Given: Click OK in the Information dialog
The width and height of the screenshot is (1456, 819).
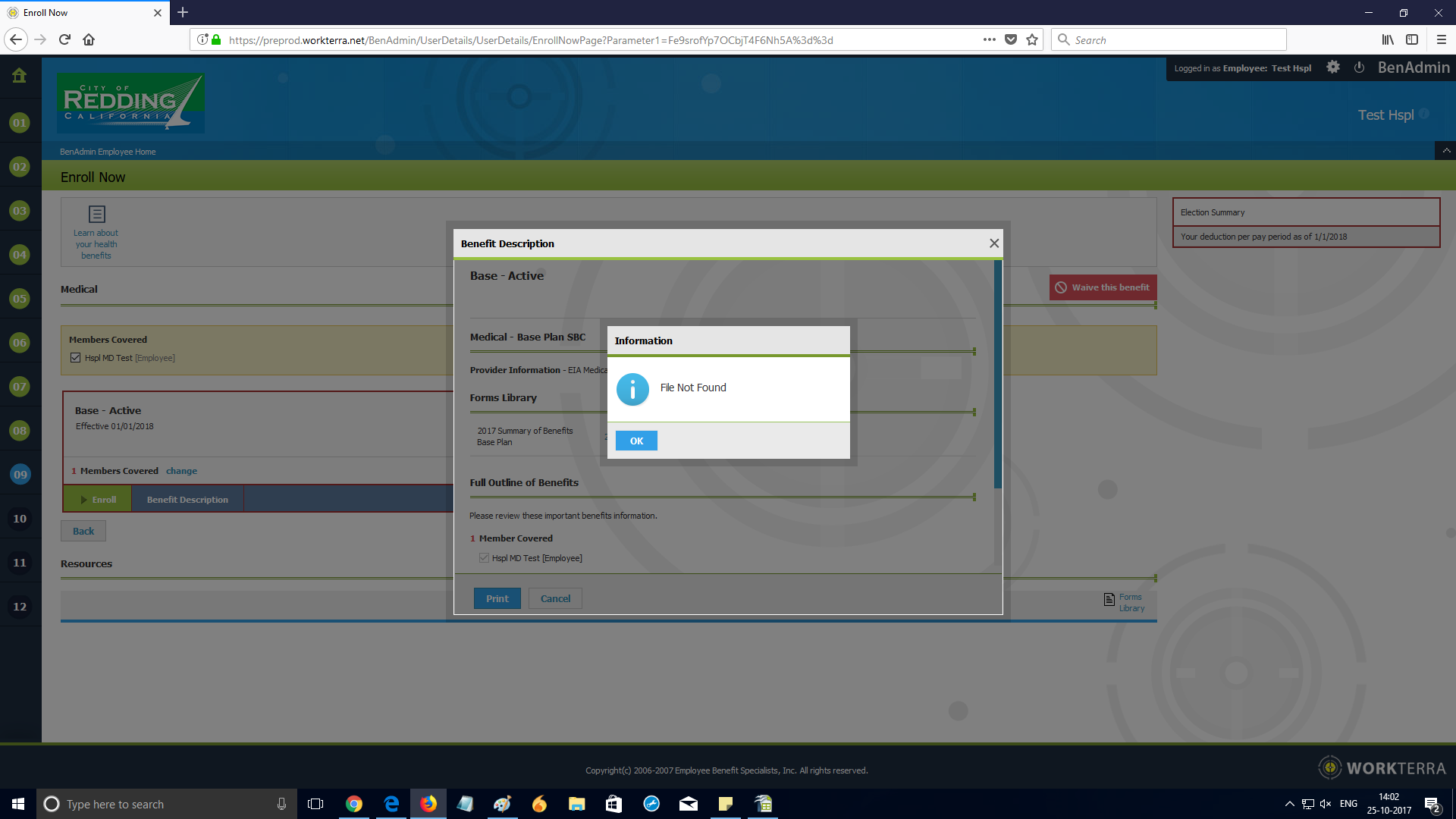Looking at the screenshot, I should click(x=636, y=441).
